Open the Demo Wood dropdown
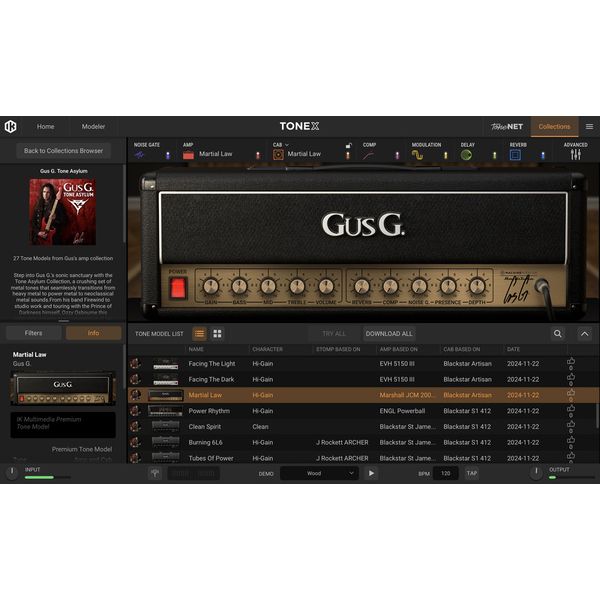This screenshot has height=600, width=600. pyautogui.click(x=320, y=473)
